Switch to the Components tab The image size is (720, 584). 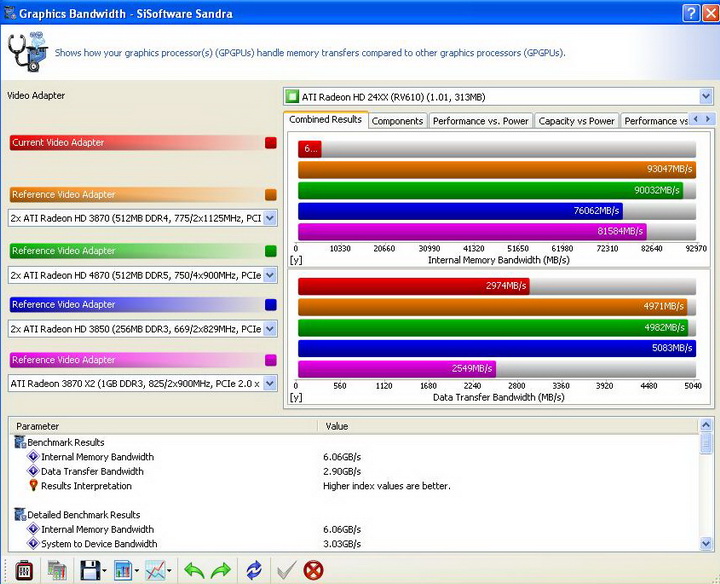[x=397, y=121]
